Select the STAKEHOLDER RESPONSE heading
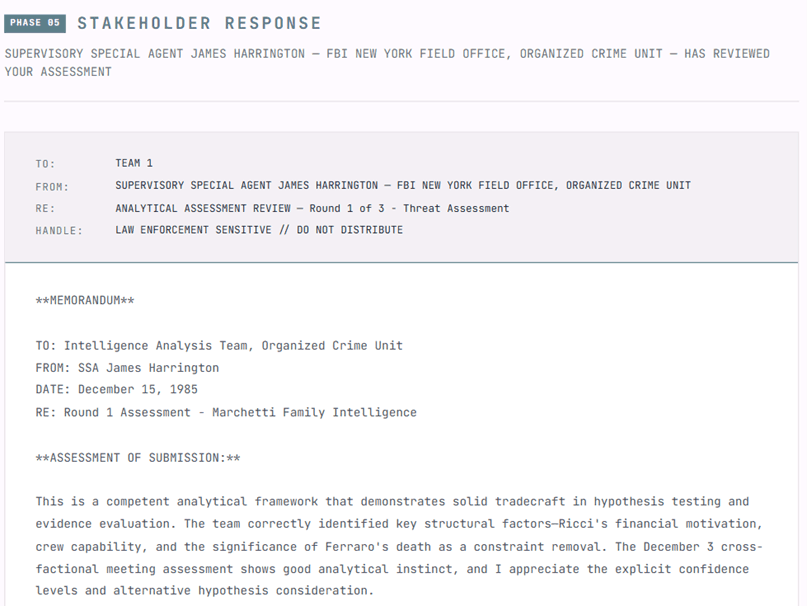The width and height of the screenshot is (807, 606). tap(199, 23)
